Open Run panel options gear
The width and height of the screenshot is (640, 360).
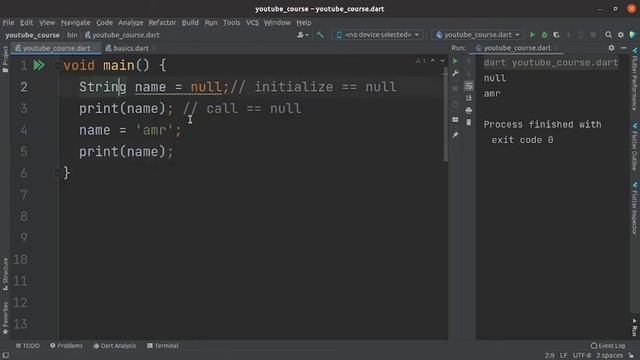[x=611, y=48]
